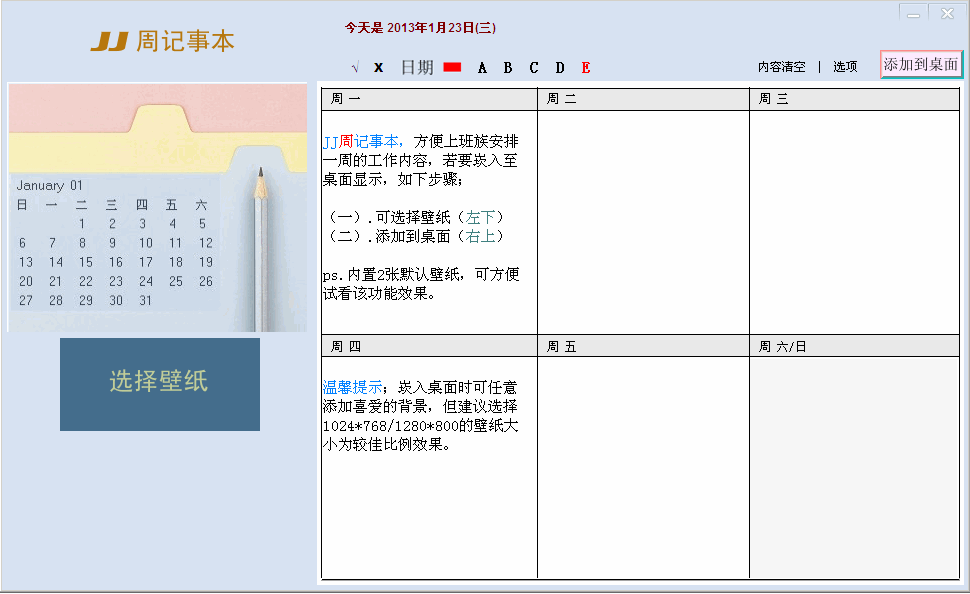Click into the empty 周二 note area

tap(643, 221)
